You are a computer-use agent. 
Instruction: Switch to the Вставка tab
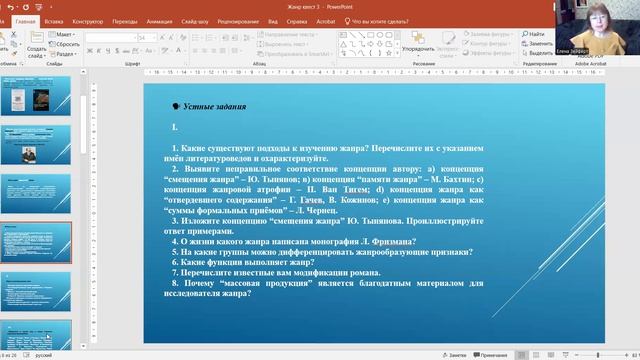[x=53, y=22]
